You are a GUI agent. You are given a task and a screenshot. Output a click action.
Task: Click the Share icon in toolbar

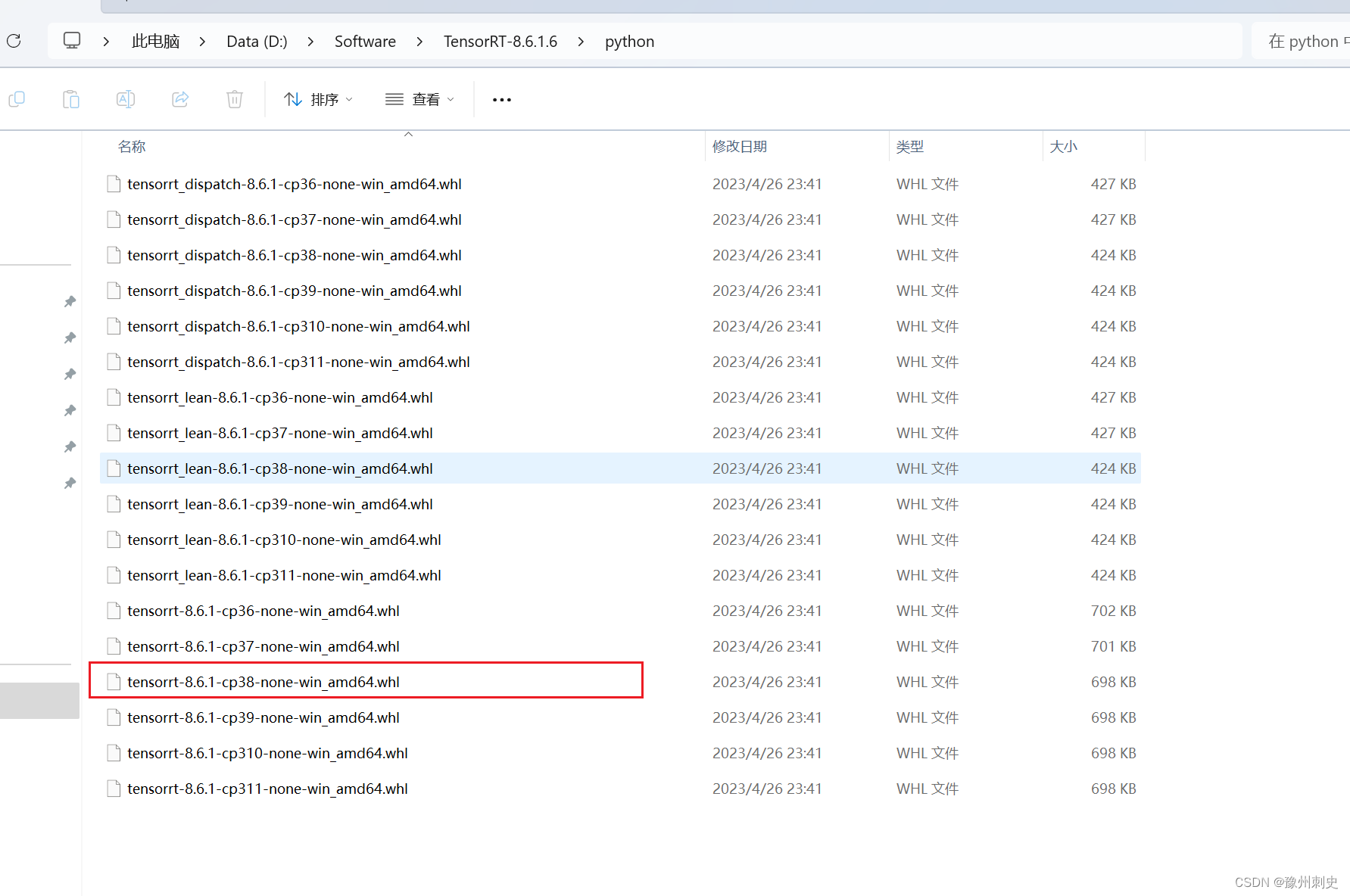coord(180,99)
